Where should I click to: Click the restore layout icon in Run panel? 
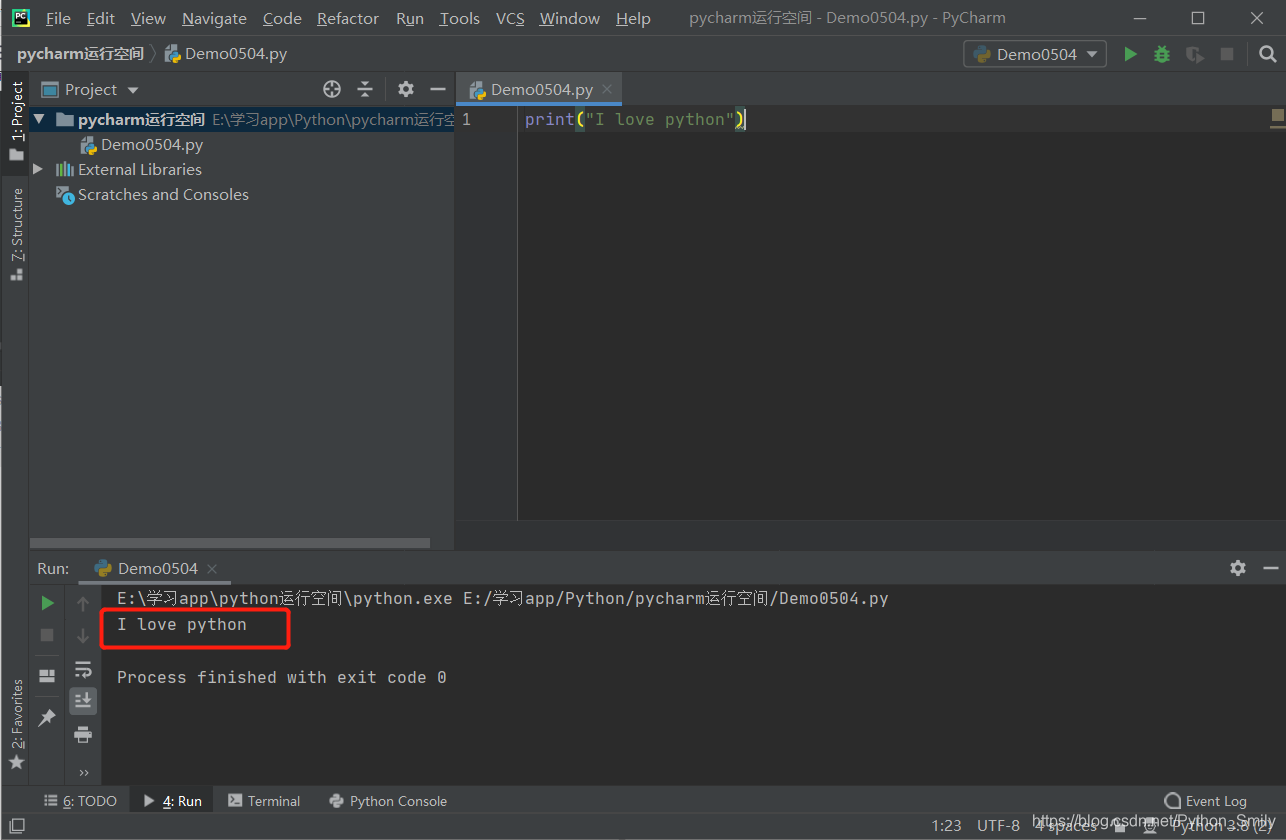pyautogui.click(x=47, y=676)
